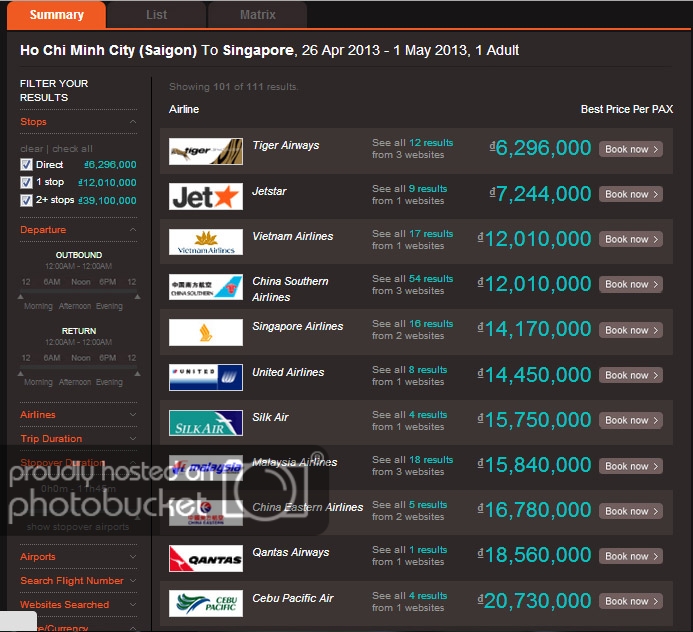Grab the return time left slider handle
This screenshot has height=632, width=693.
[20, 373]
